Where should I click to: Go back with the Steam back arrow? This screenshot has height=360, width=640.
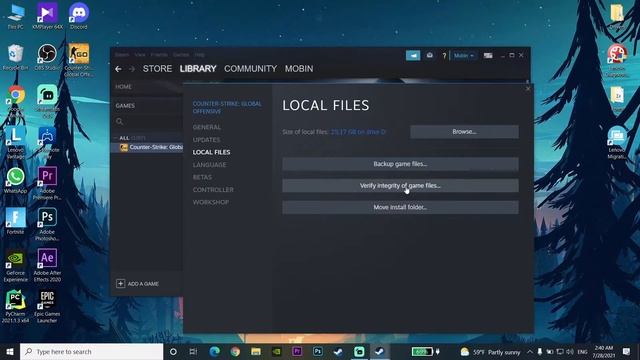click(118, 69)
